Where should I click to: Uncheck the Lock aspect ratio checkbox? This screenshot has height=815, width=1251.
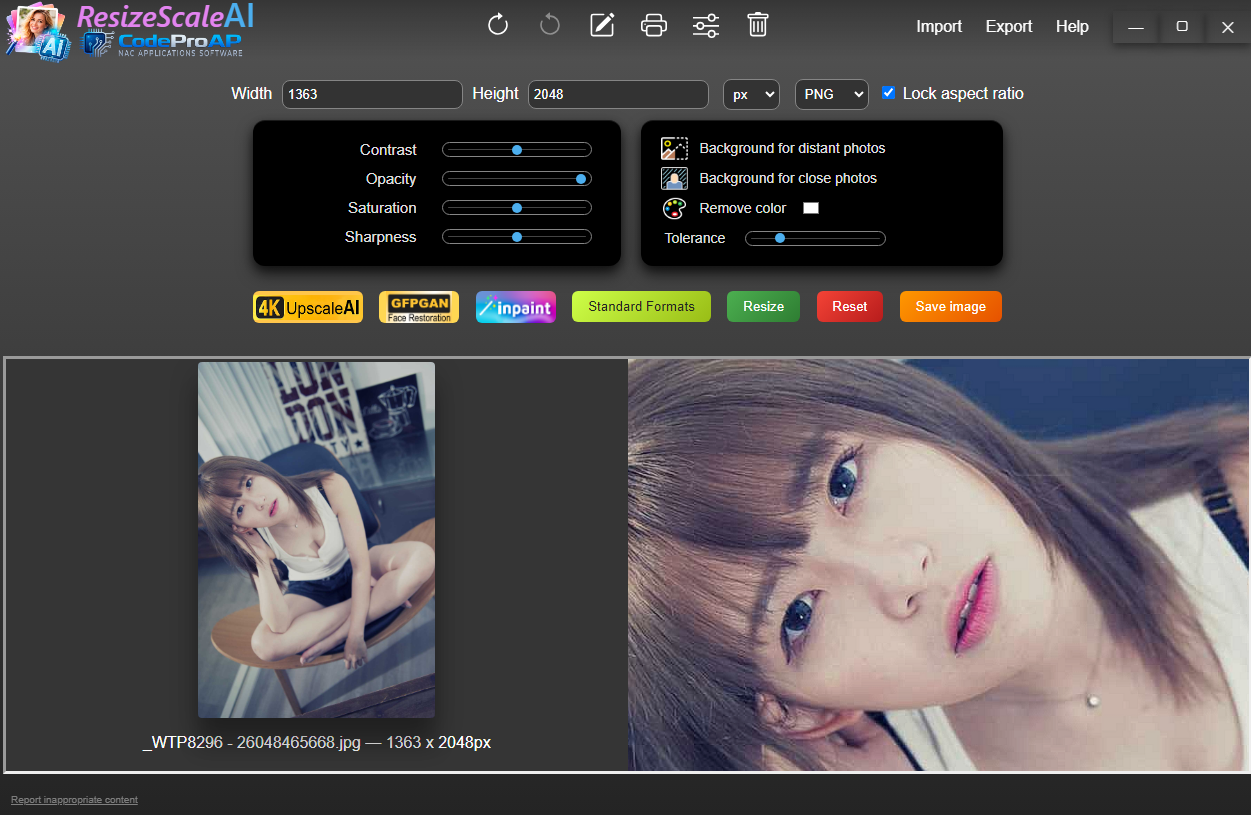[x=888, y=93]
